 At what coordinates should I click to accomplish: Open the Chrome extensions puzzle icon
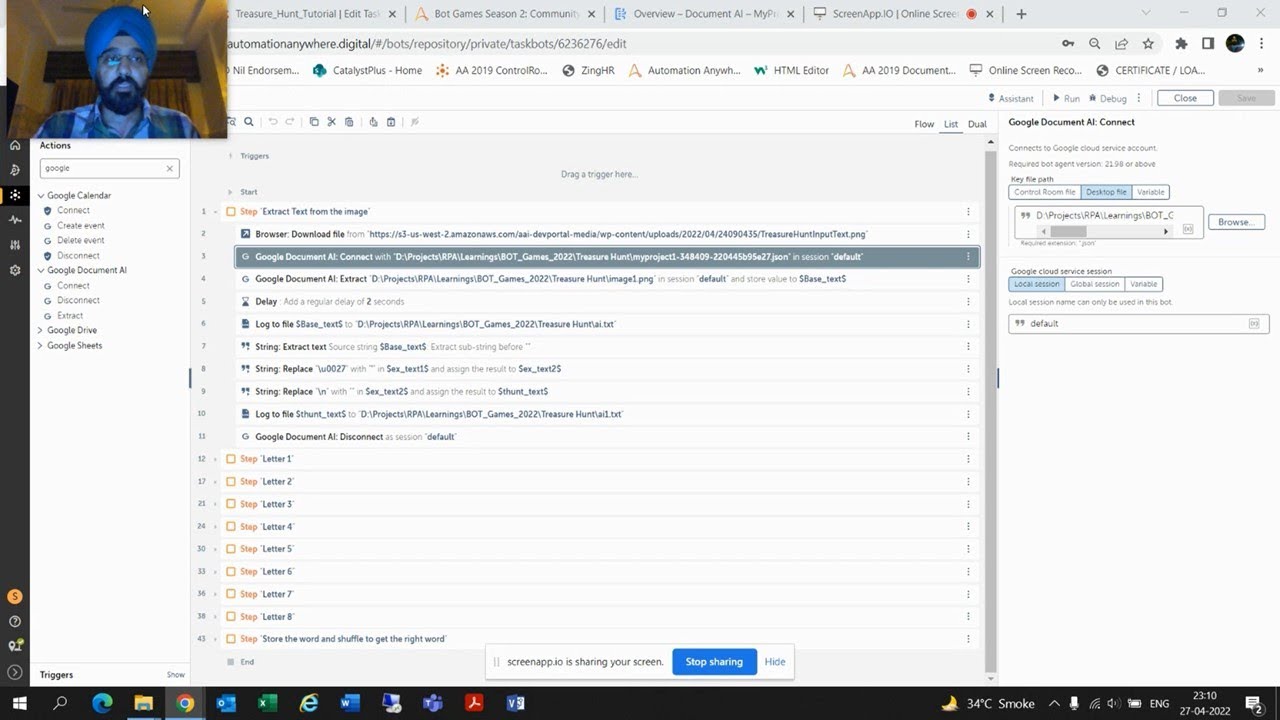(1181, 44)
